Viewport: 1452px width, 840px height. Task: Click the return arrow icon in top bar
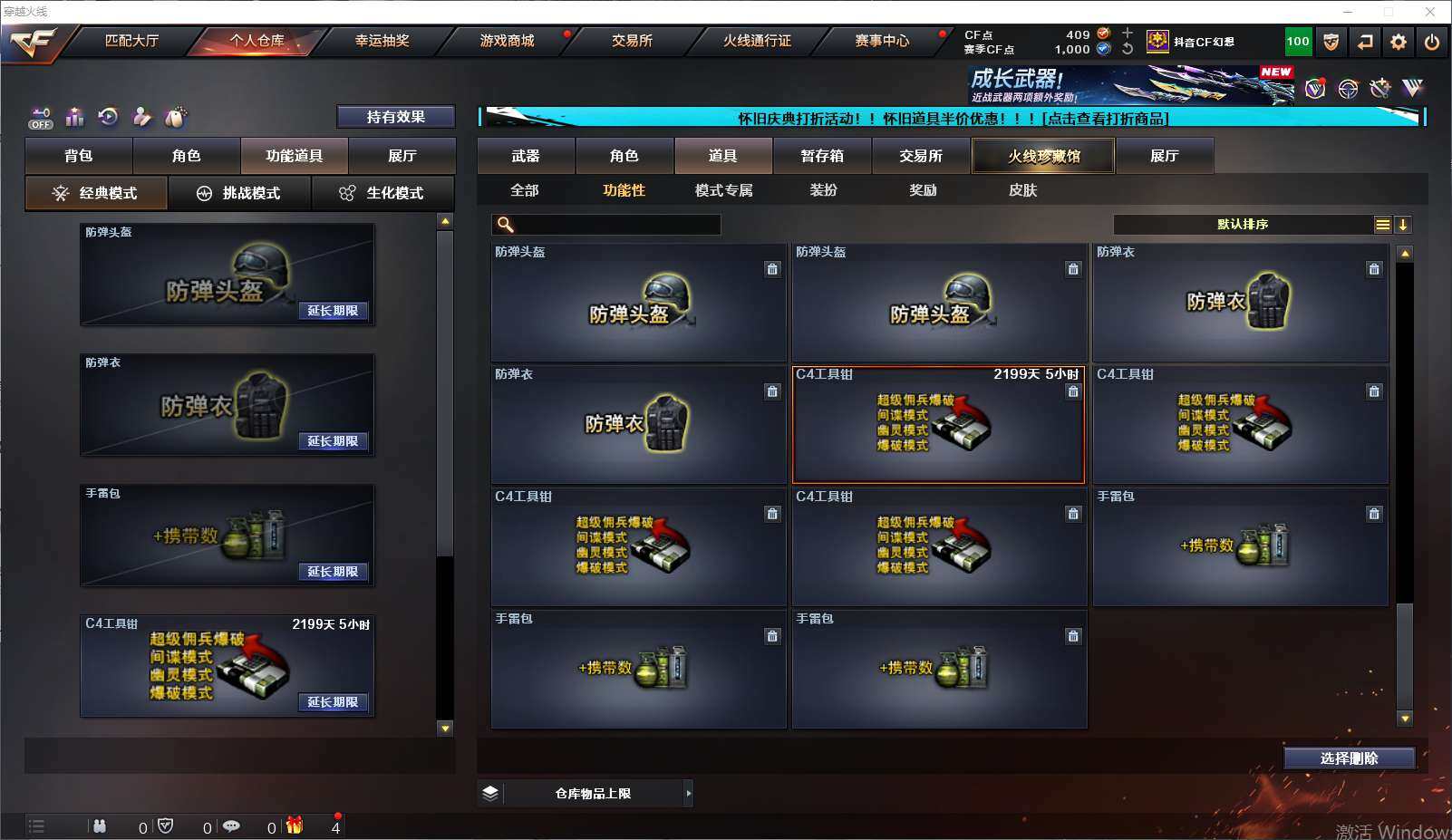(x=1365, y=42)
